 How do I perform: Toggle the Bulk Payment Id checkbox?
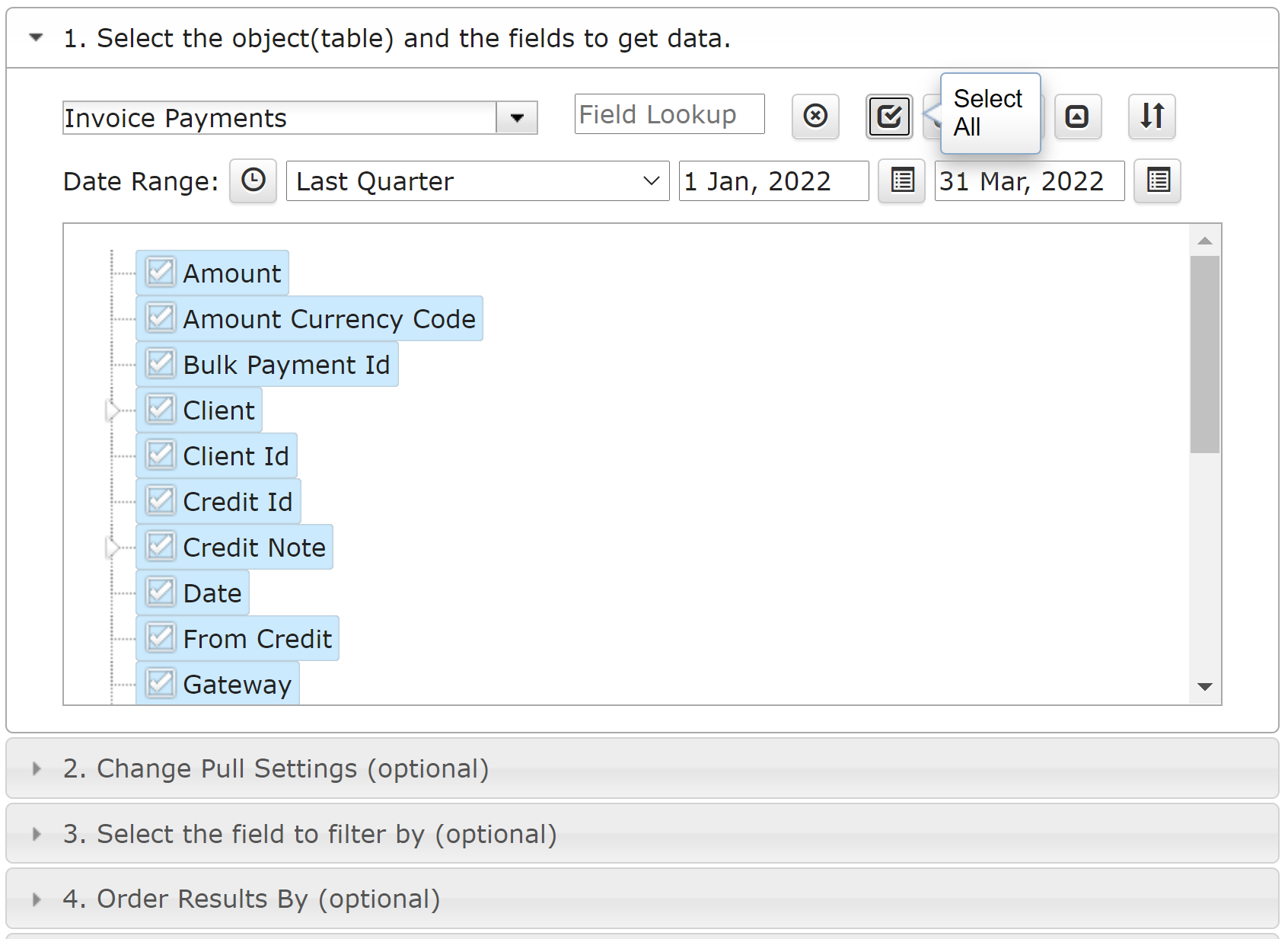point(161,364)
